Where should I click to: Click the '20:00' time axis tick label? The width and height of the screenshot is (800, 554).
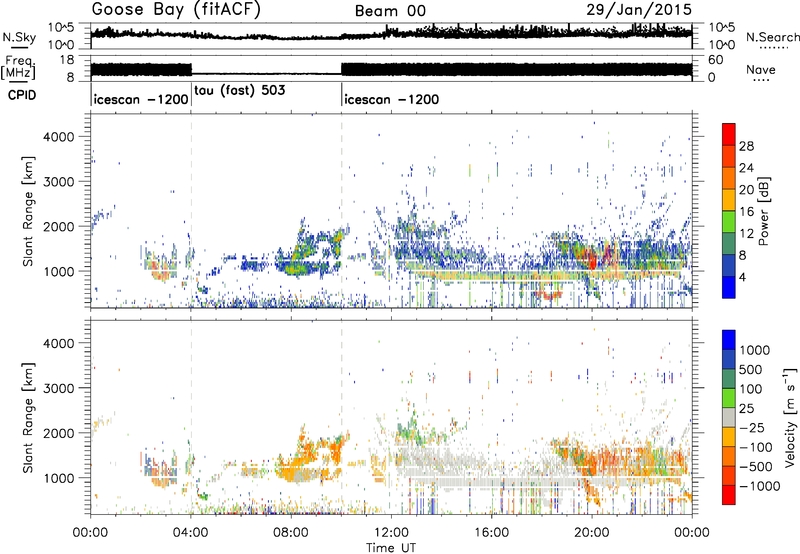(x=591, y=533)
